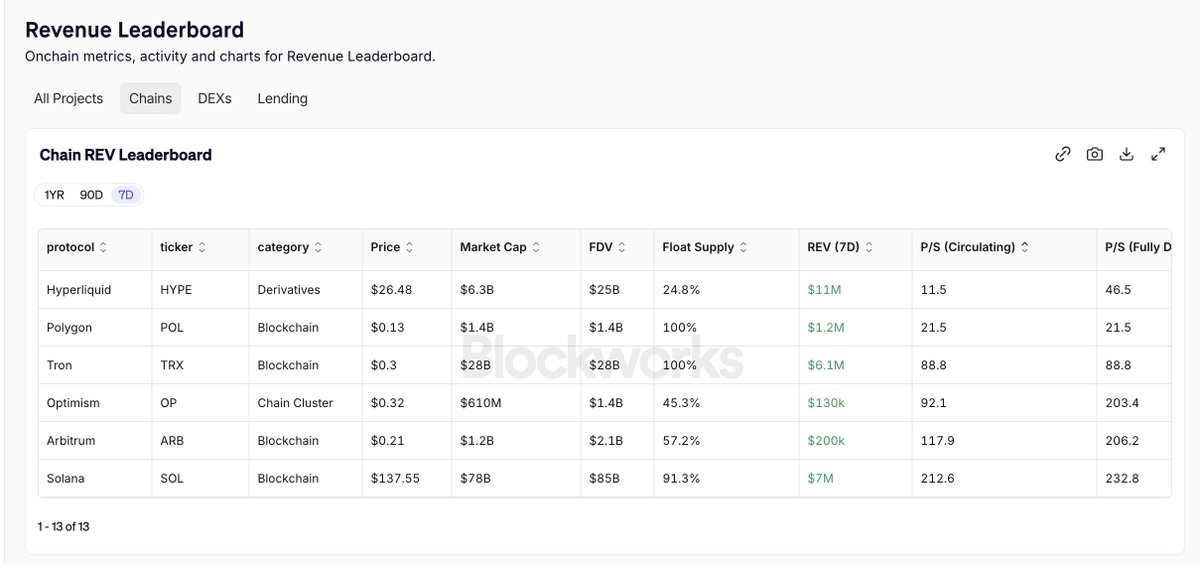The width and height of the screenshot is (1200, 564).
Task: Select the 90D time range
Action: click(91, 195)
